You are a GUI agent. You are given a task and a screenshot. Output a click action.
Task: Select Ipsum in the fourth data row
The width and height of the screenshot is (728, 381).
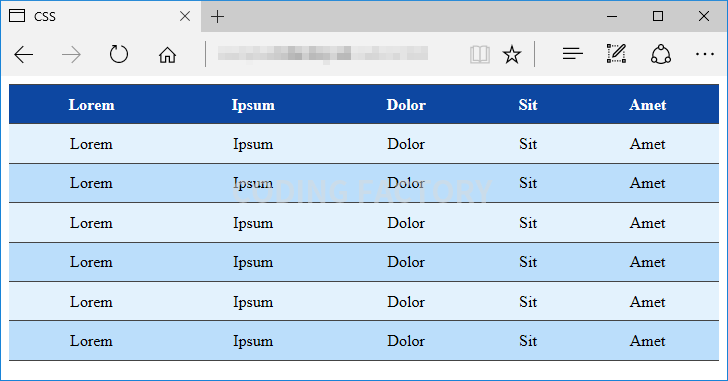(253, 262)
